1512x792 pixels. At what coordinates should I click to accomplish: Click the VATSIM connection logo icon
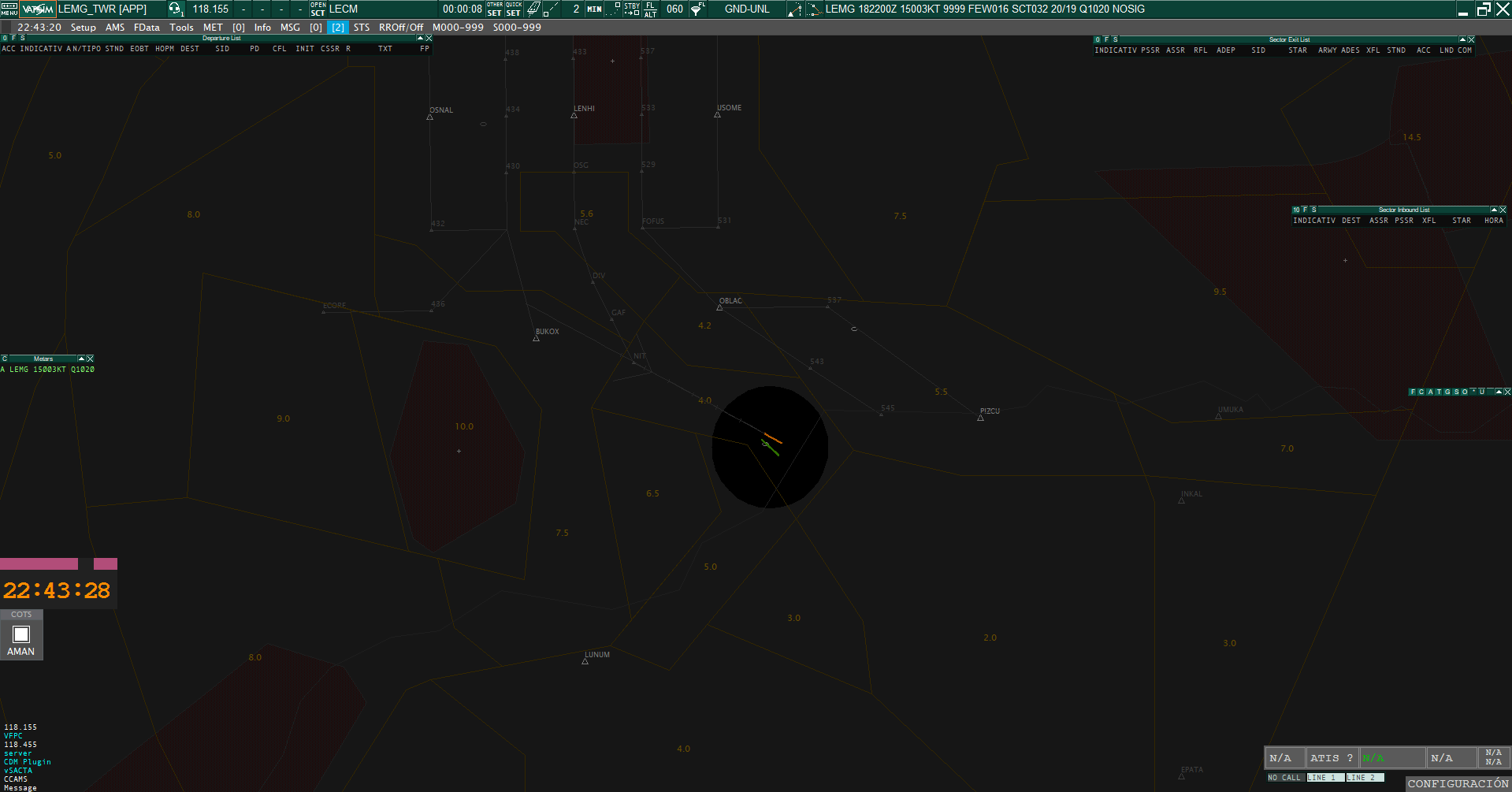pos(38,9)
